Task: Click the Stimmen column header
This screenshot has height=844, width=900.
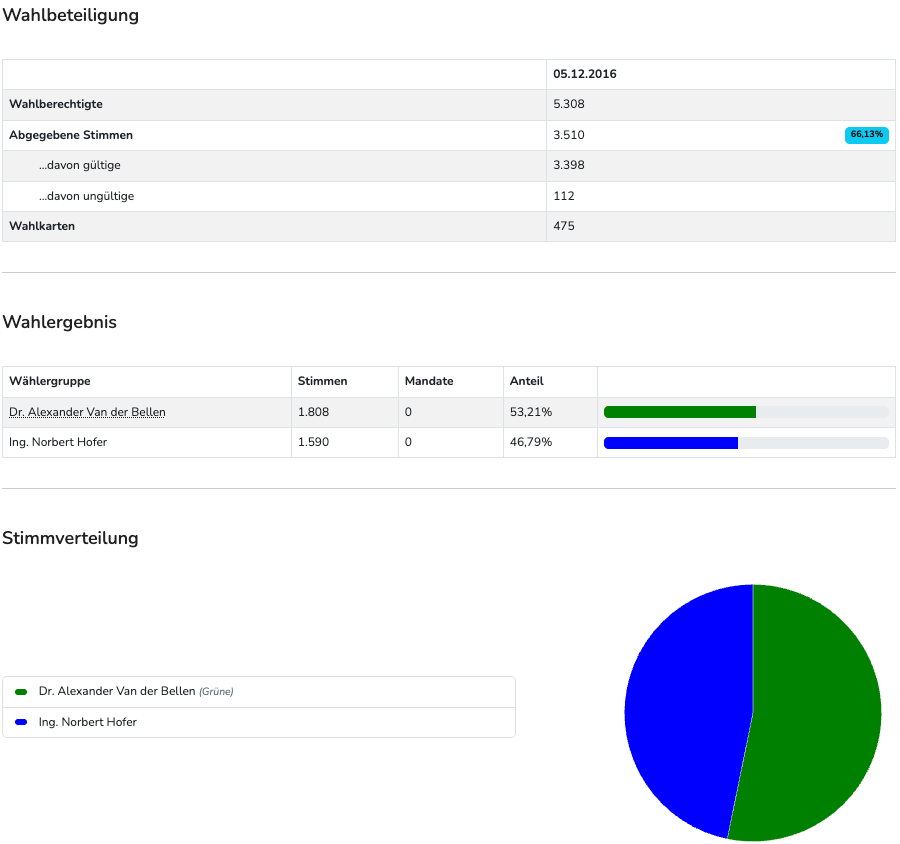Action: coord(322,381)
